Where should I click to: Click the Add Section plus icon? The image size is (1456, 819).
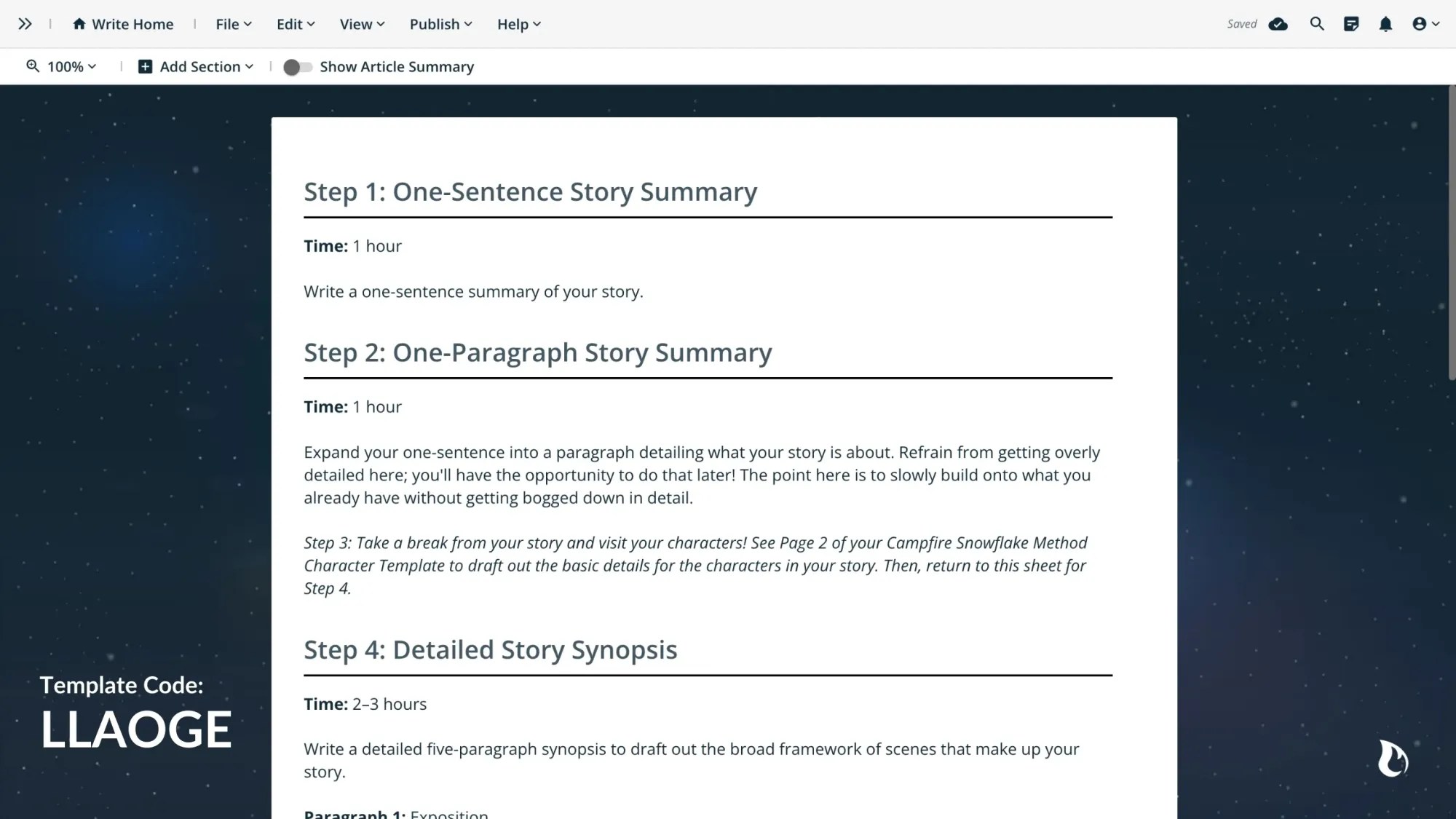pos(145,66)
